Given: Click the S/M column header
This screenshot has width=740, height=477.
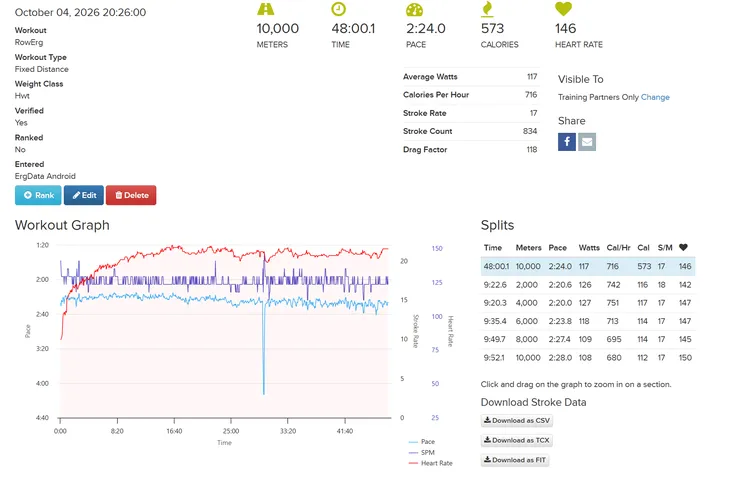Looking at the screenshot, I should coord(665,248).
